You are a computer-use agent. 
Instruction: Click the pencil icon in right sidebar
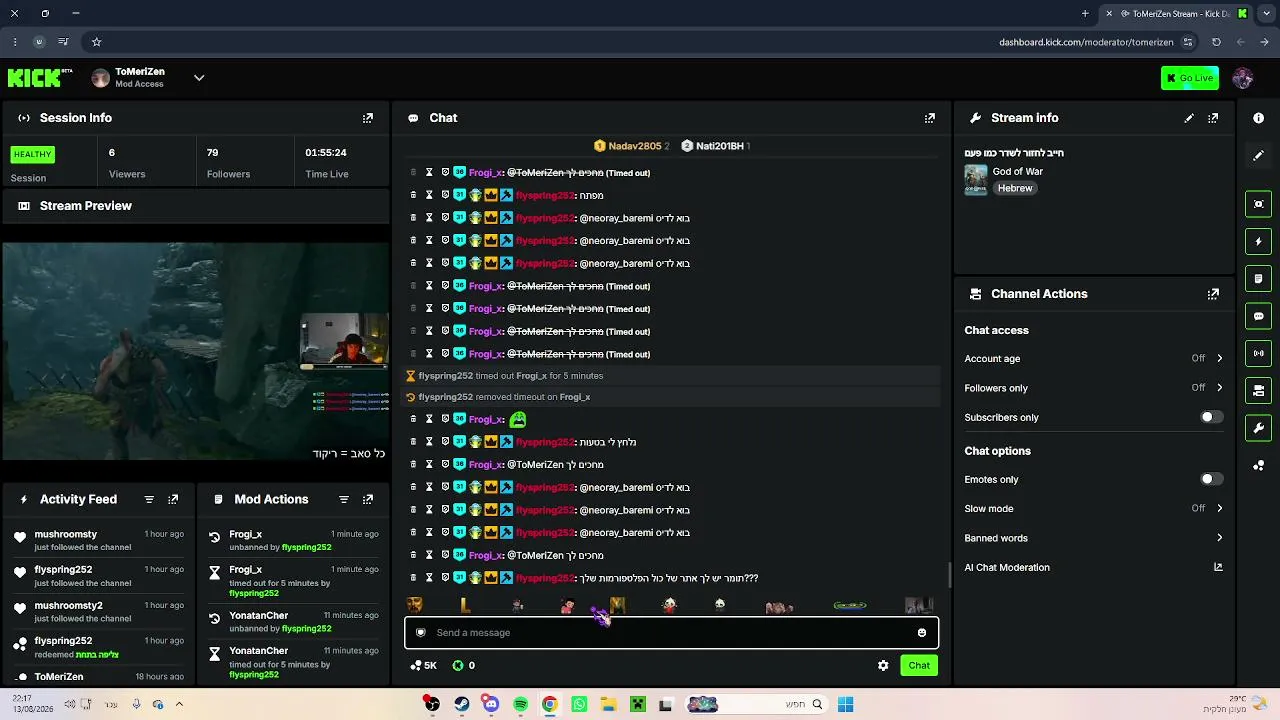(1259, 155)
